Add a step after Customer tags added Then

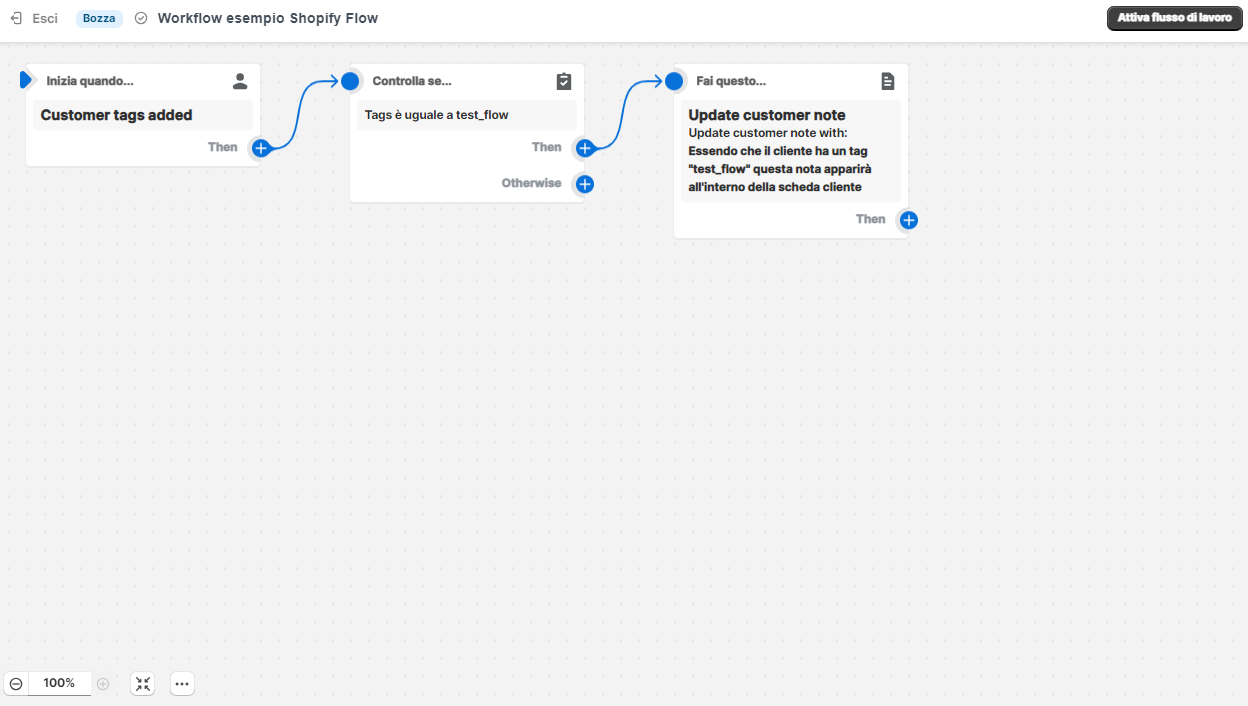point(261,147)
